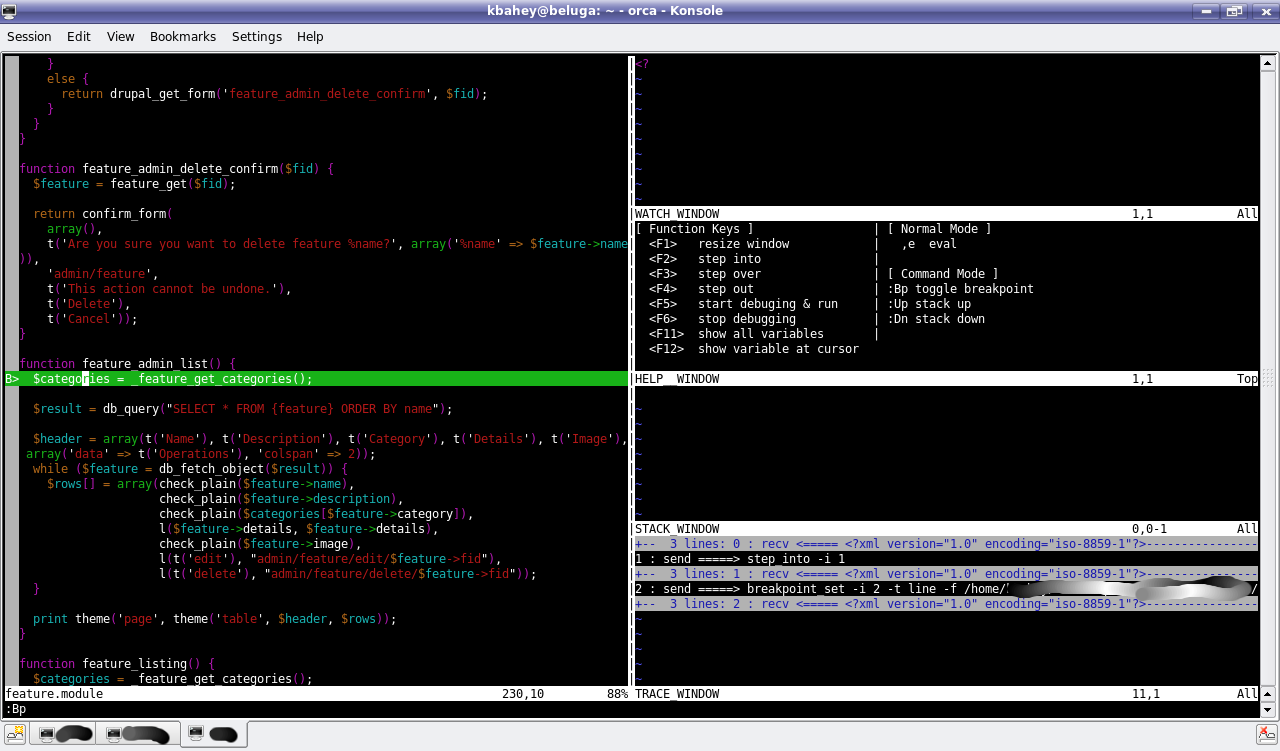Click the '[ Normal Mode ]' heading
Screen dimensions: 1280x751
(x=940, y=229)
